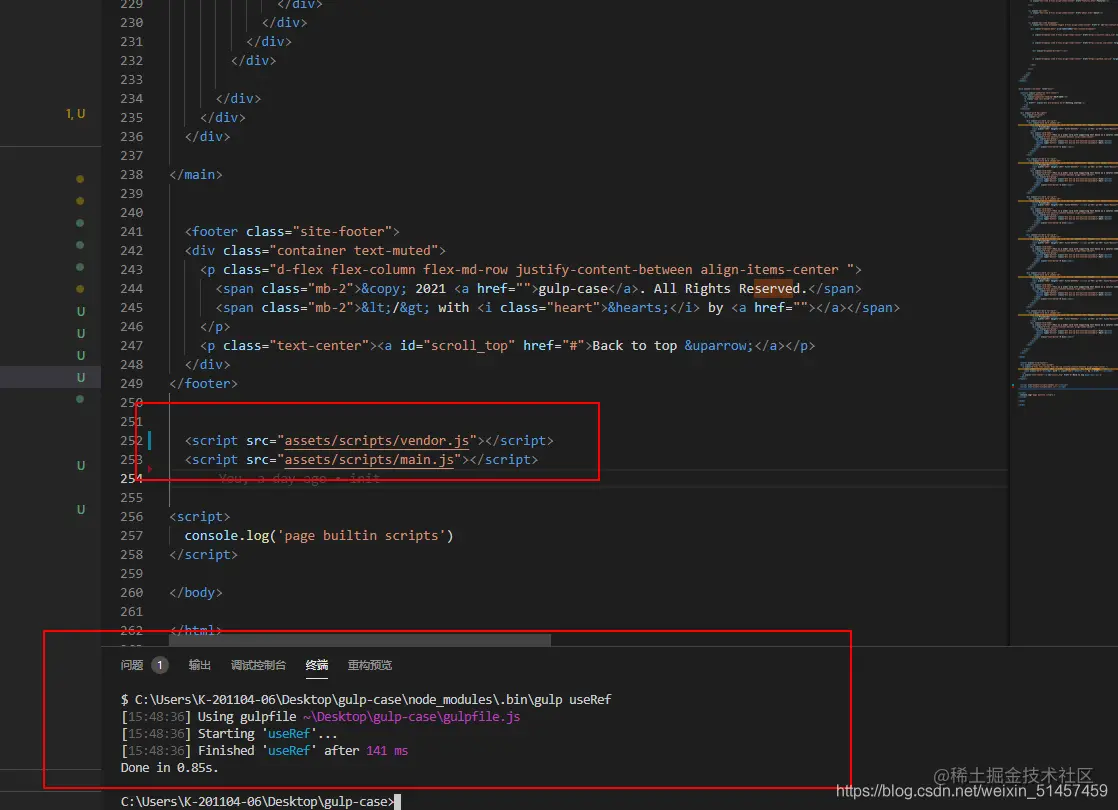Click the "Starting 'useRef'..." terminal line
This screenshot has width=1118, height=810.
(x=229, y=734)
